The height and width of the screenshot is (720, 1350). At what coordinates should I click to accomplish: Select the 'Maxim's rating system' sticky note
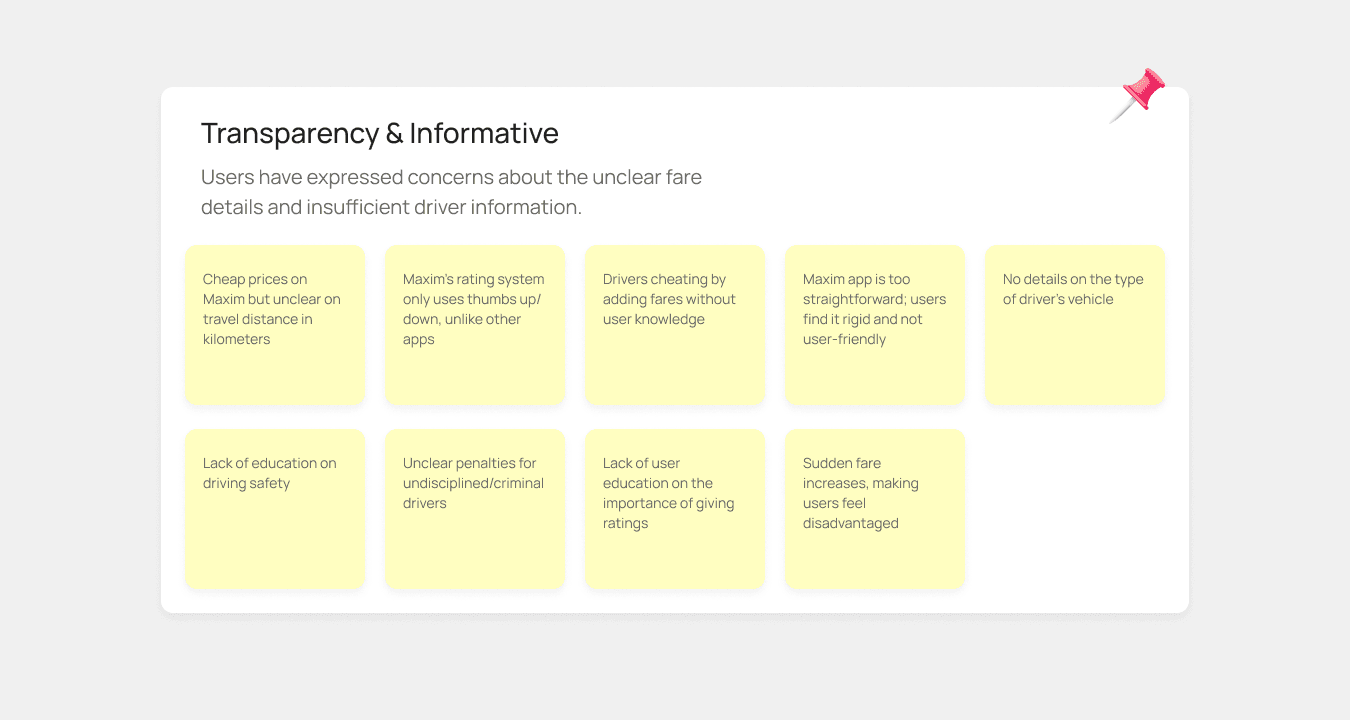coord(475,325)
